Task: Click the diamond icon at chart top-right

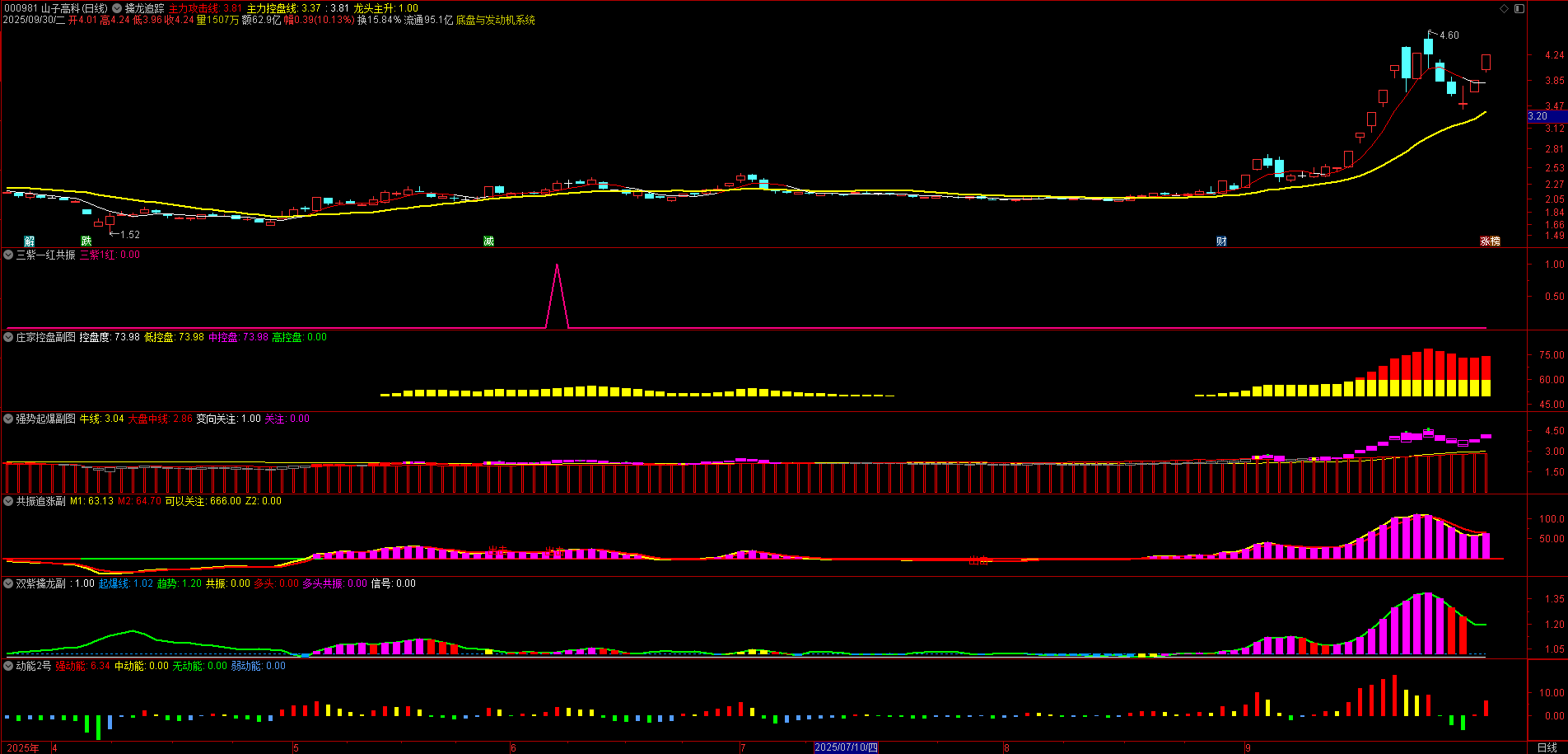Action: pyautogui.click(x=1504, y=8)
